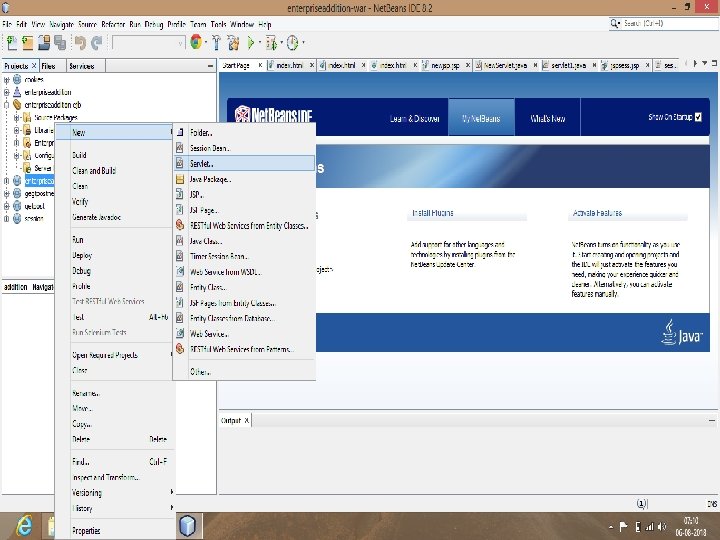720x540 pixels.
Task: Expand the cookies project node
Action: (x=6, y=79)
